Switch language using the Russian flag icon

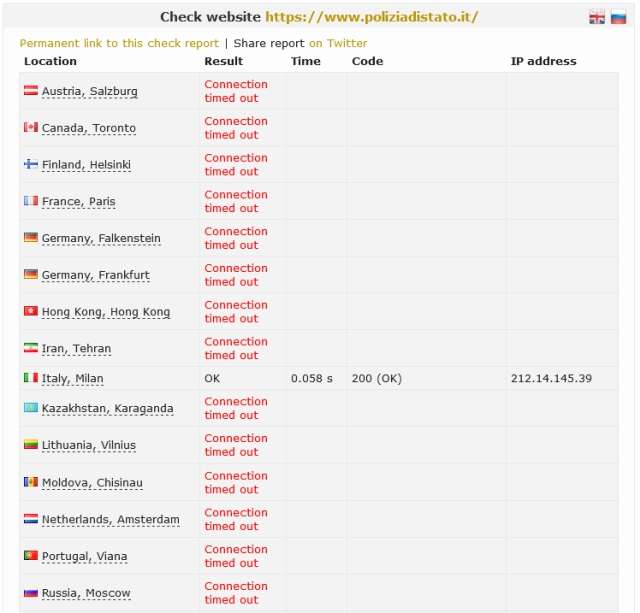click(619, 17)
